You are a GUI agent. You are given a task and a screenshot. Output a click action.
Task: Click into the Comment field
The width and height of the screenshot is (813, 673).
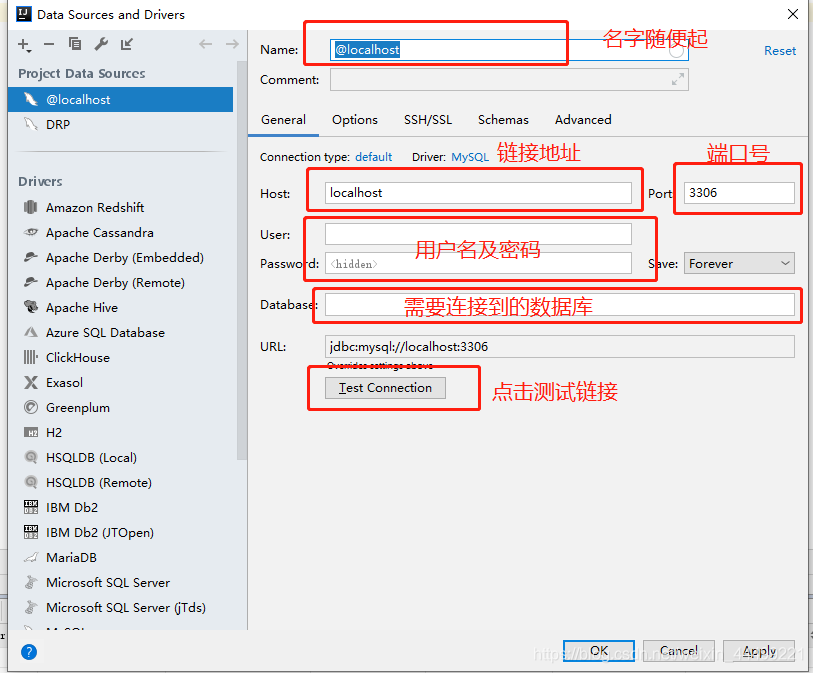click(x=509, y=80)
